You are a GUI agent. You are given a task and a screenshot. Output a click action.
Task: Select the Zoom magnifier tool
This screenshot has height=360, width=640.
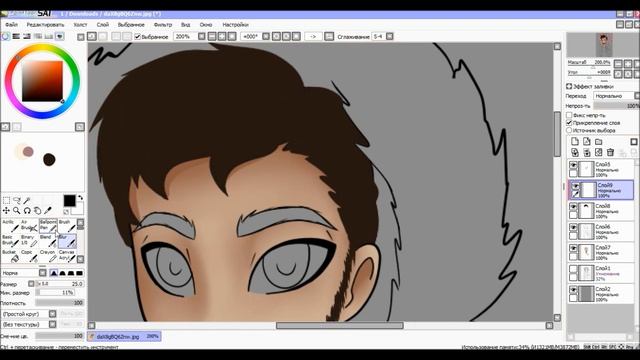tap(17, 211)
